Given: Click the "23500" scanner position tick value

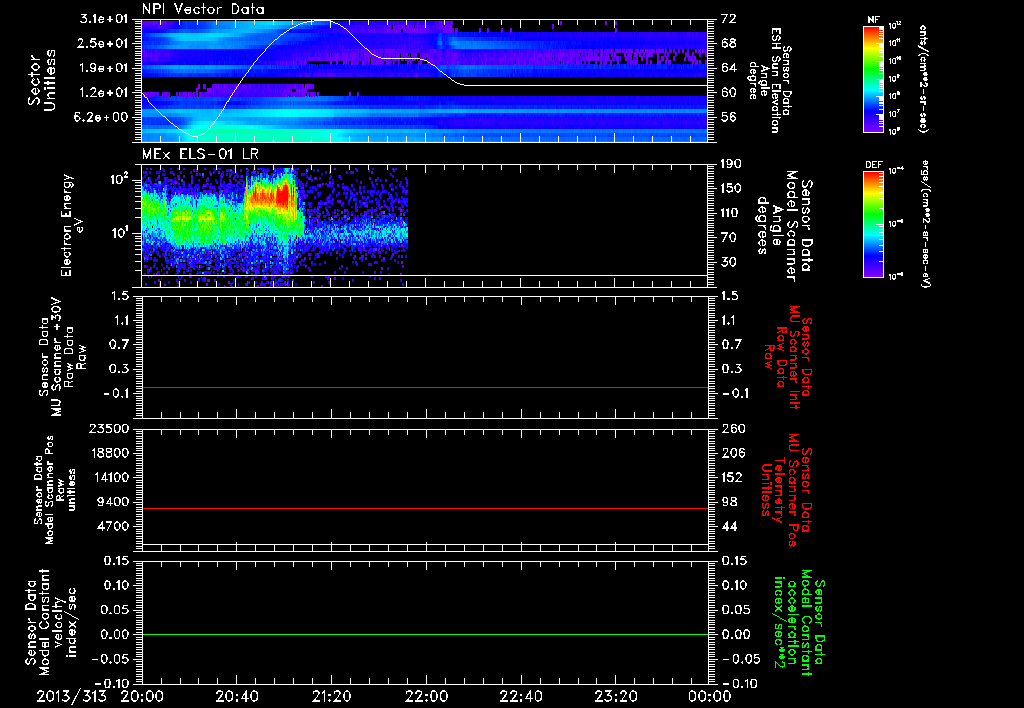Looking at the screenshot, I should pos(109,428).
